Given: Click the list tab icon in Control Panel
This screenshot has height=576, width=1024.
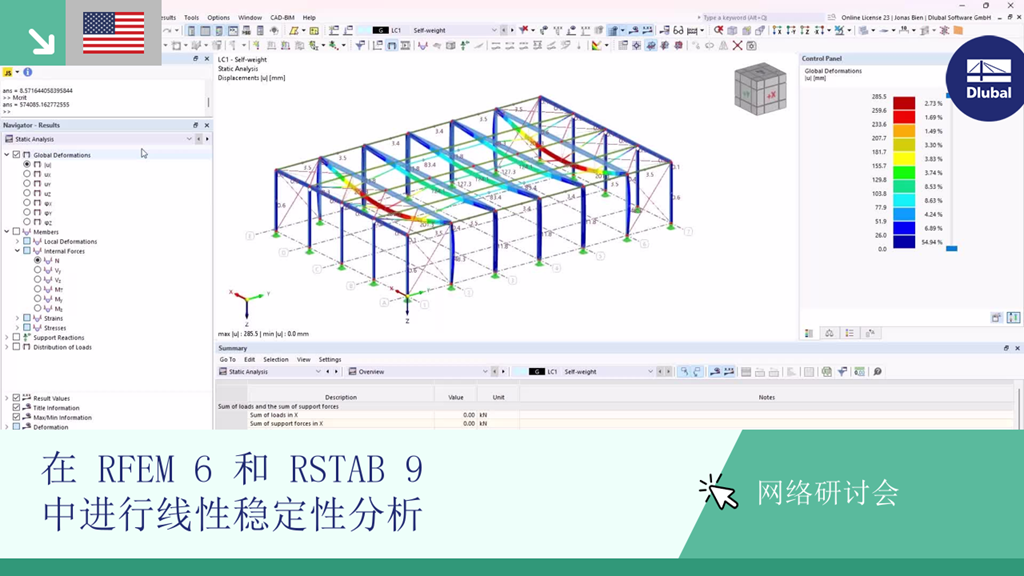Looking at the screenshot, I should point(850,333).
